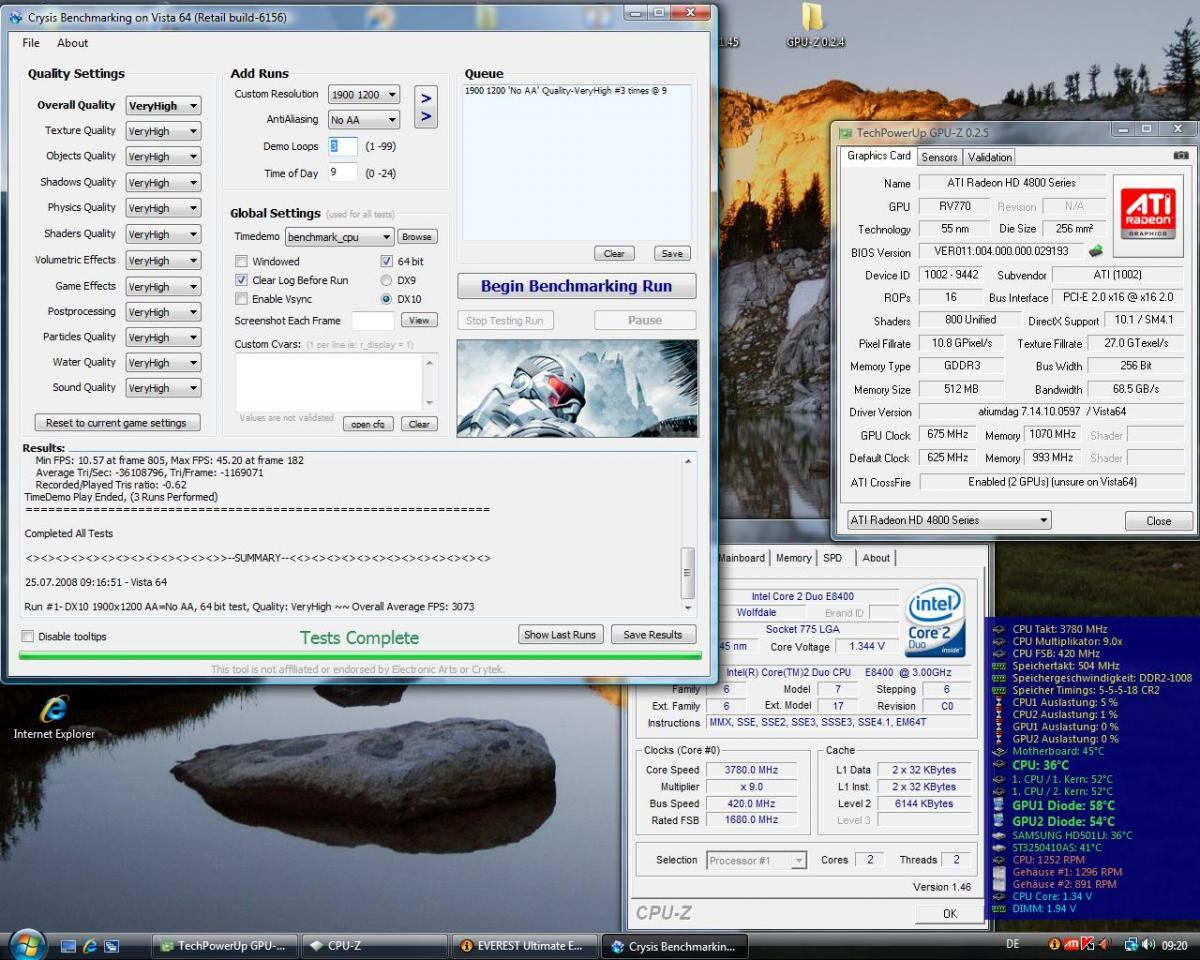Switch to GPU-Z Sensors tab
Screen dimensions: 1200x960
pyautogui.click(x=939, y=157)
